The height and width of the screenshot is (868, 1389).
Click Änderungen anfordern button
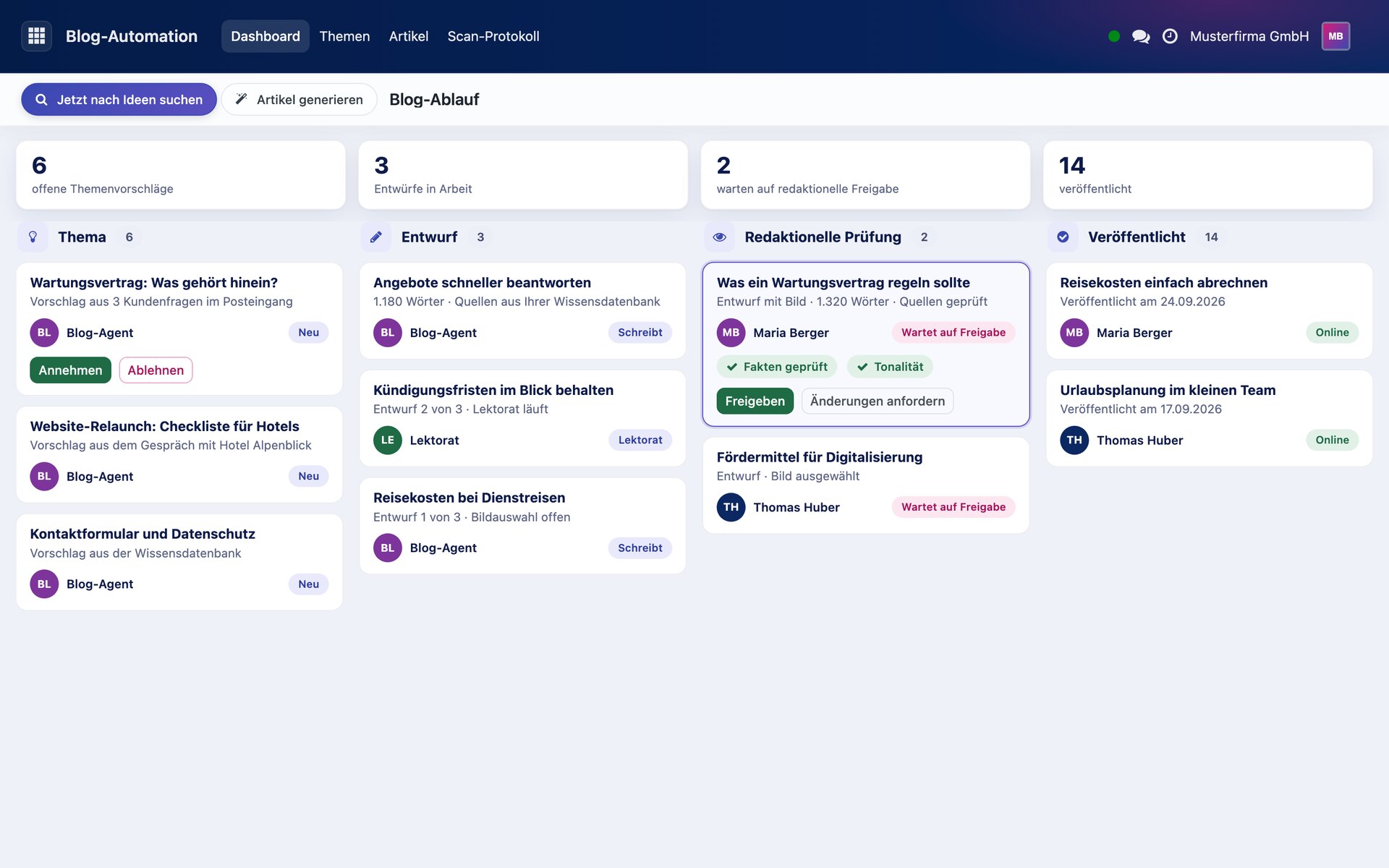pyautogui.click(x=878, y=401)
